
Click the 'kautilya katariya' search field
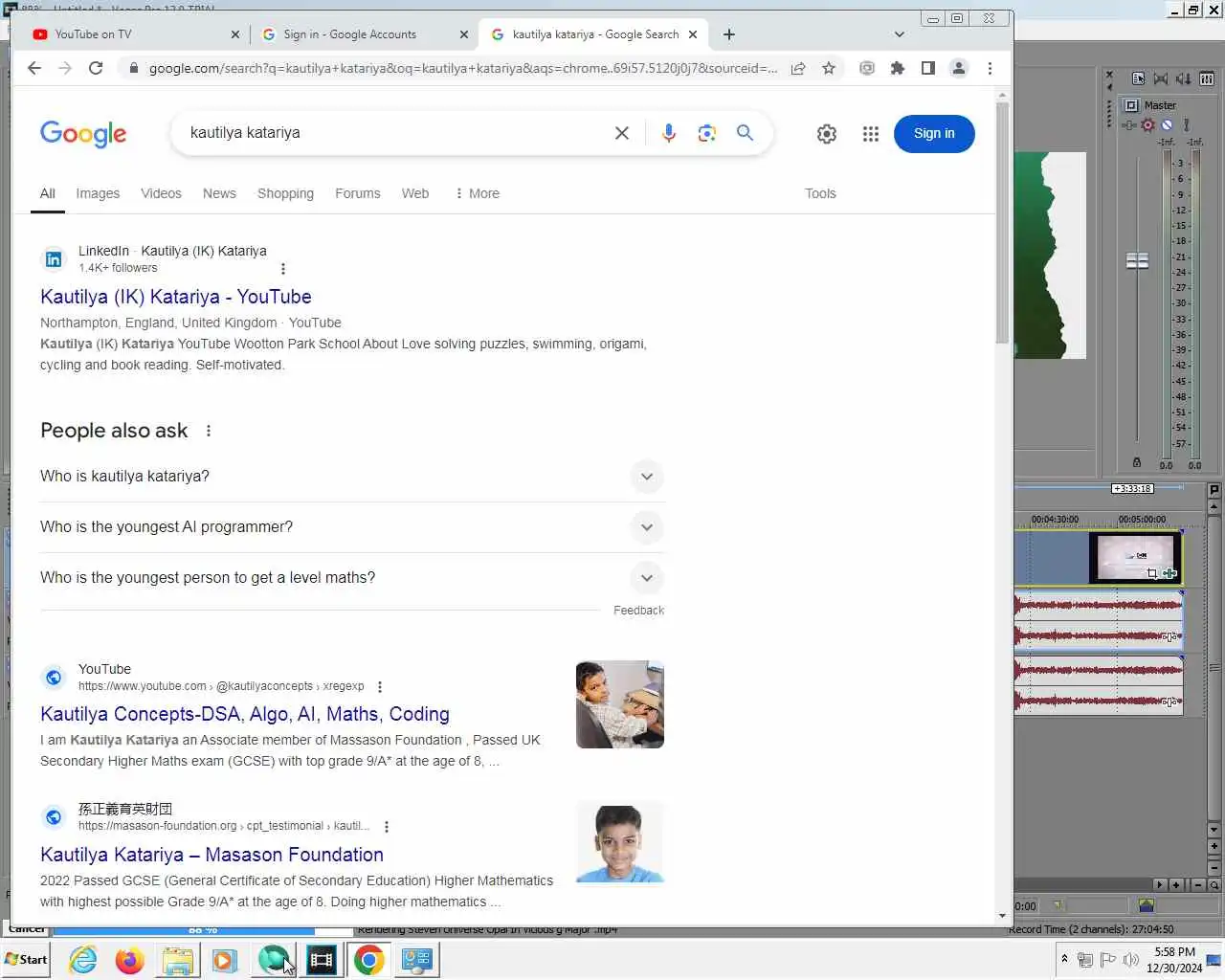(397, 133)
